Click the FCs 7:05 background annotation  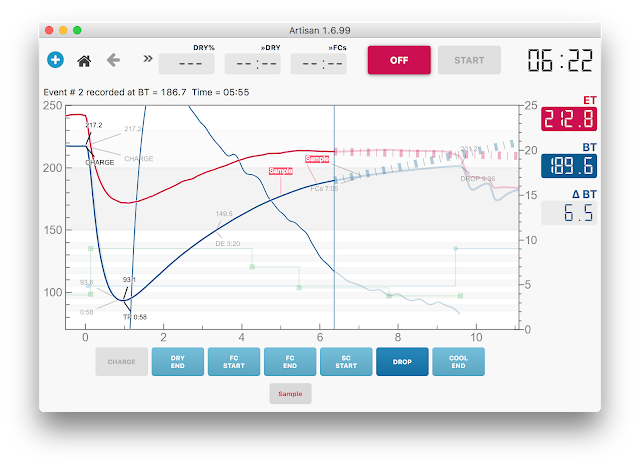(324, 189)
